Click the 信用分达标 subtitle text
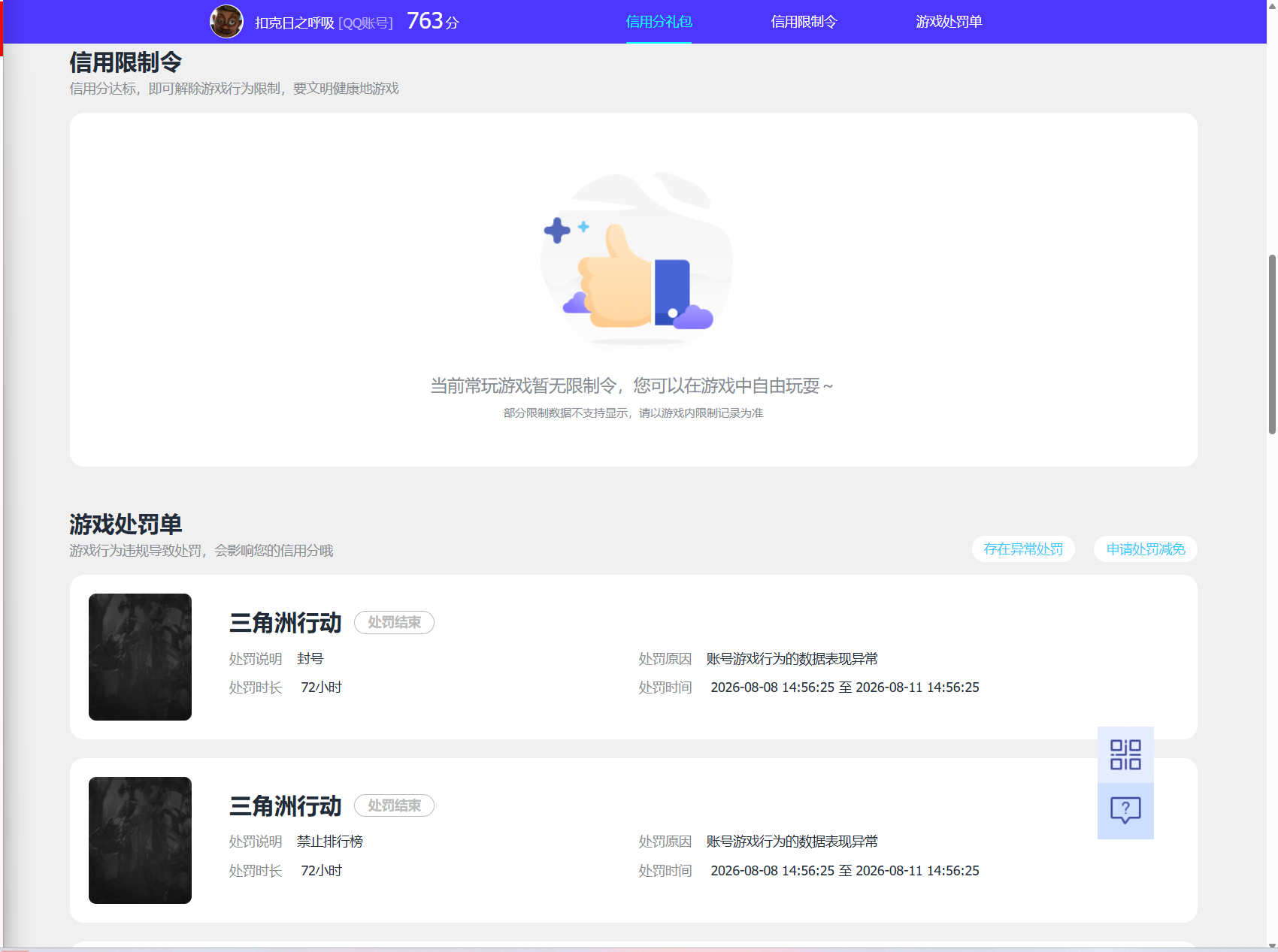The image size is (1278, 952). coord(234,89)
